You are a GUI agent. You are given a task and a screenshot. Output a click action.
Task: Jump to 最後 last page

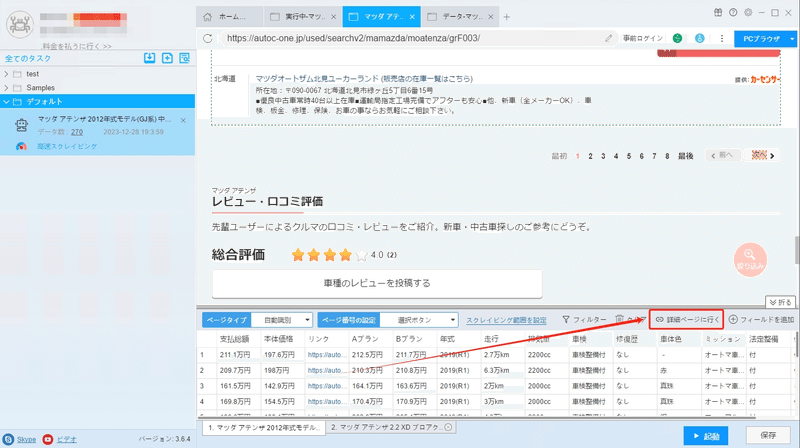coord(685,156)
